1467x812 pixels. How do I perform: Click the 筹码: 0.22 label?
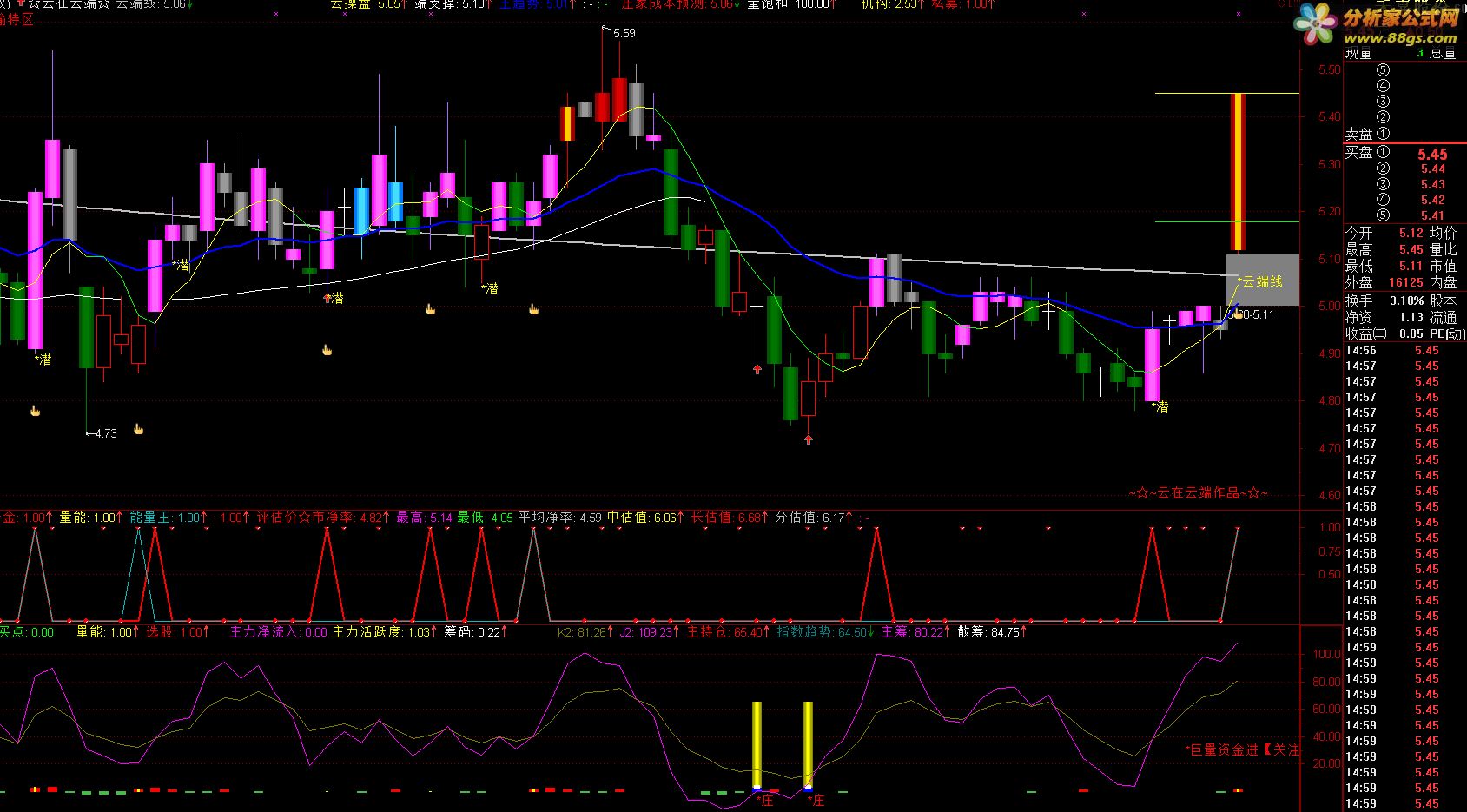coord(477,632)
